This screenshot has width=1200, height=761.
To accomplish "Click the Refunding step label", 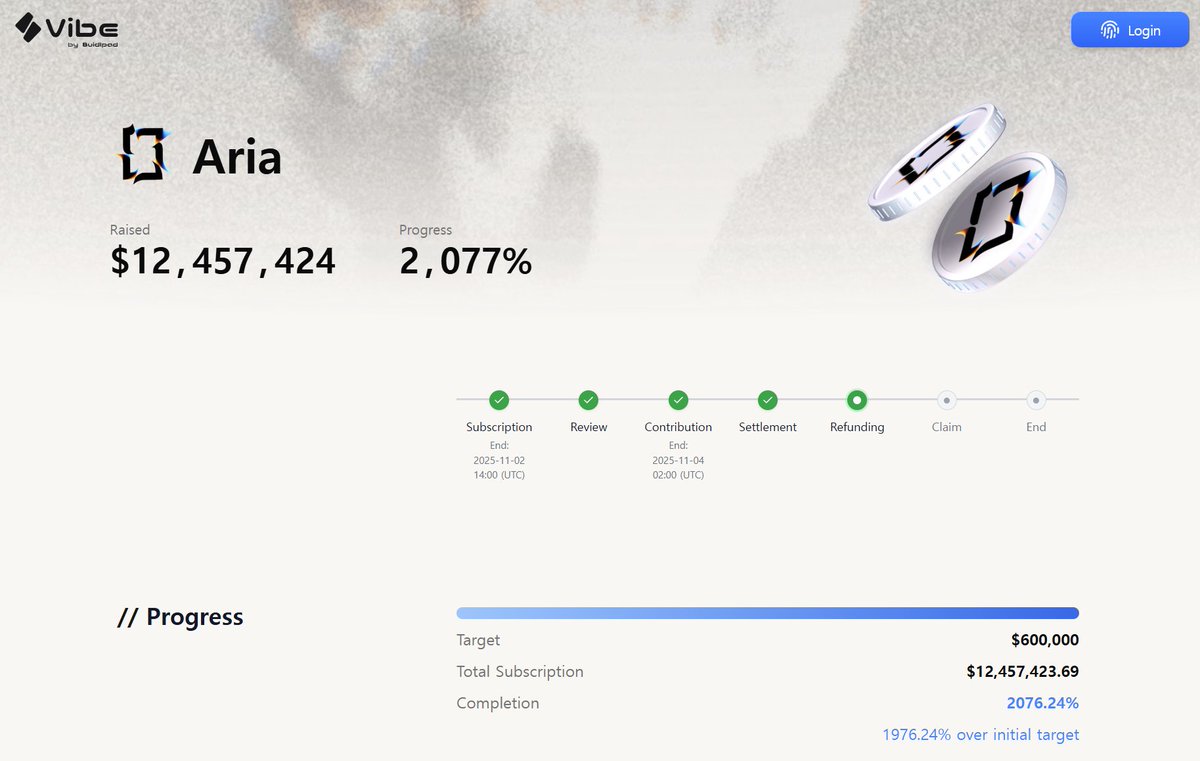I will tap(857, 427).
